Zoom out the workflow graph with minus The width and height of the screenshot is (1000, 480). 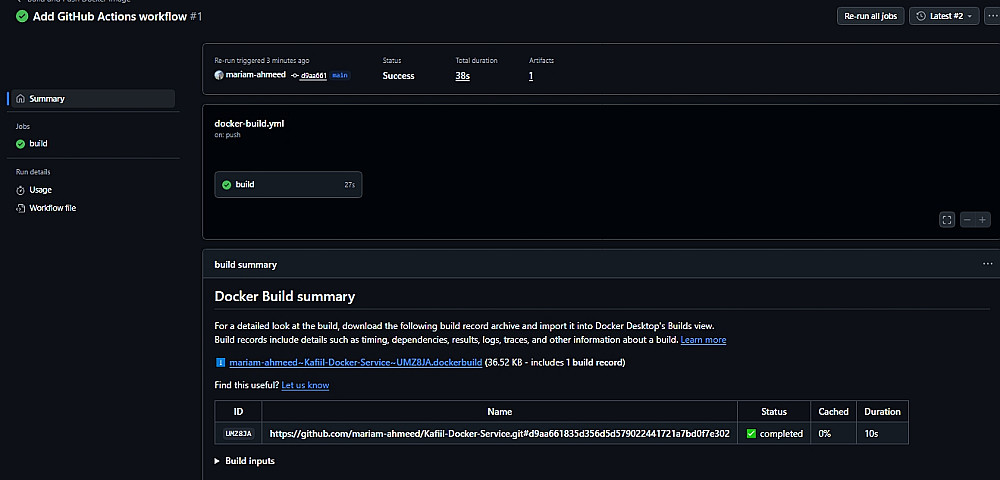click(967, 220)
